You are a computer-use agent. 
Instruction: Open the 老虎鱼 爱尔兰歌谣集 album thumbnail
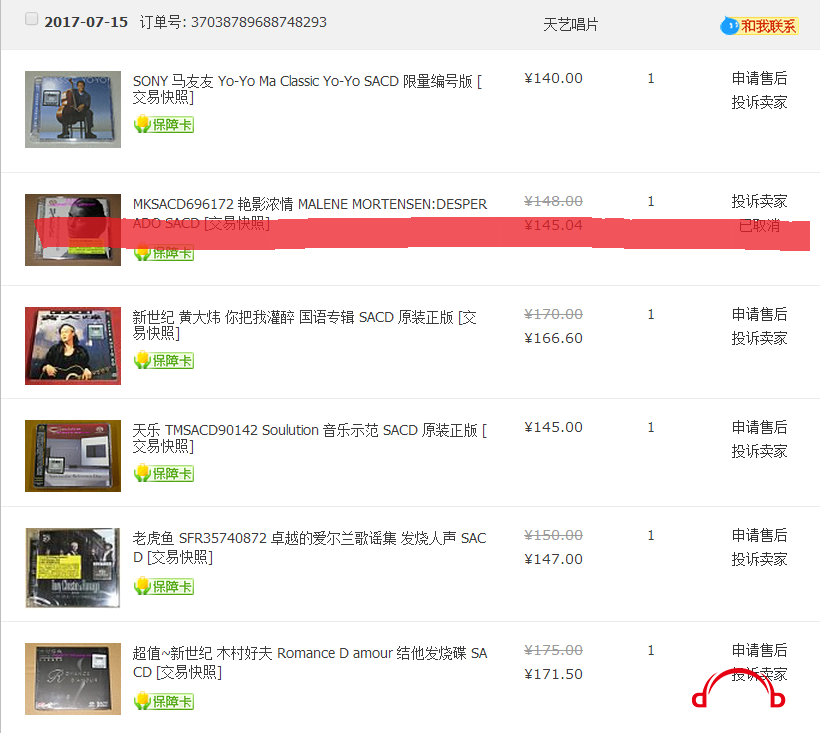[73, 568]
